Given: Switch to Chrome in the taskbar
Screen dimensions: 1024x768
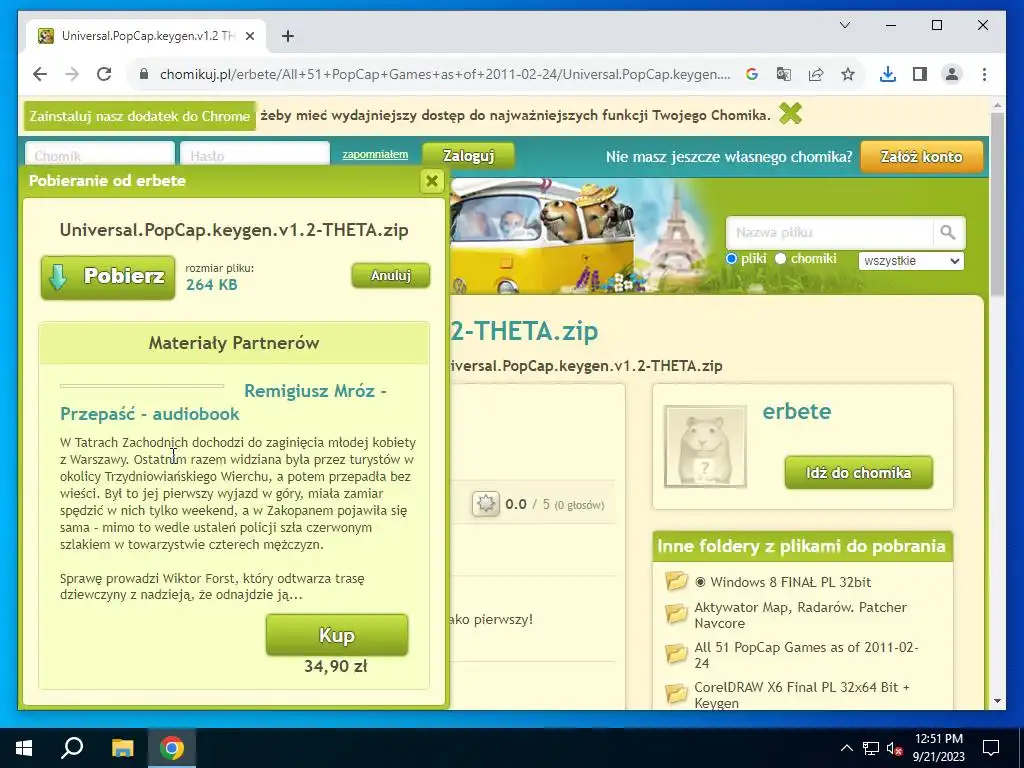Looking at the screenshot, I should click(x=172, y=748).
